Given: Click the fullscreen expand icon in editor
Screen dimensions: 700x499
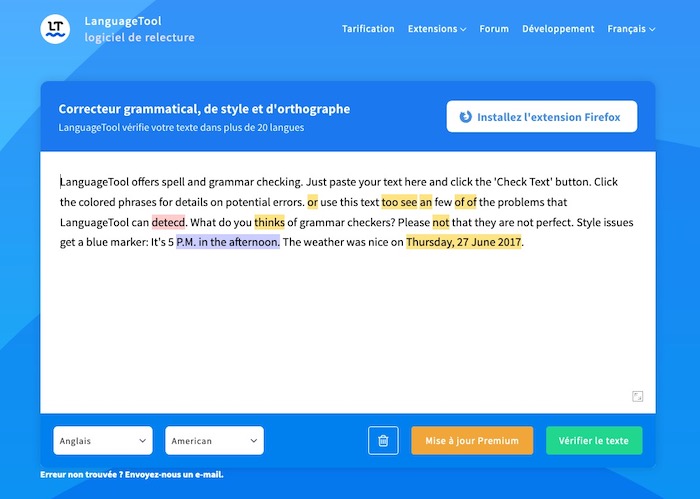Looking at the screenshot, I should [x=638, y=396].
